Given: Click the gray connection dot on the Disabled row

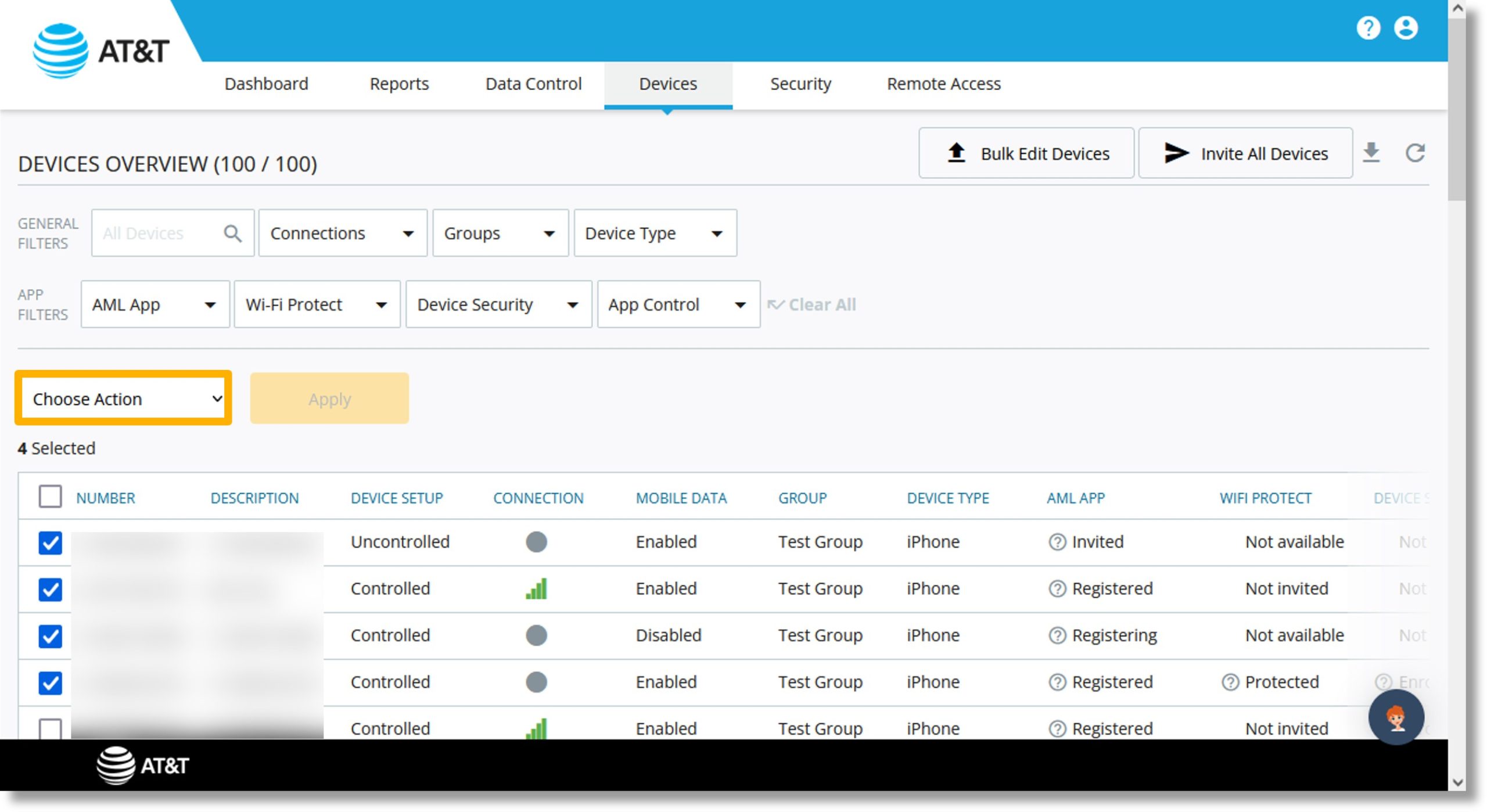Looking at the screenshot, I should tap(536, 635).
